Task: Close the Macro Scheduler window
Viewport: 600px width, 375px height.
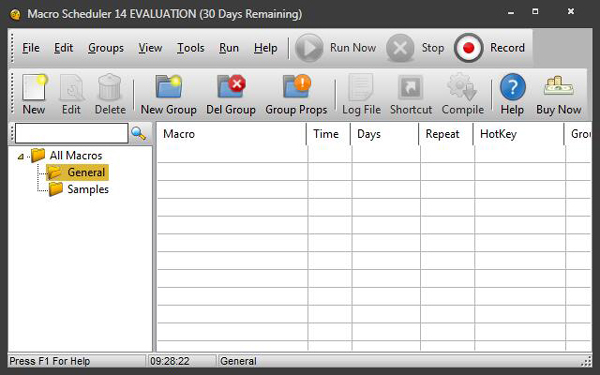Action: [x=571, y=11]
